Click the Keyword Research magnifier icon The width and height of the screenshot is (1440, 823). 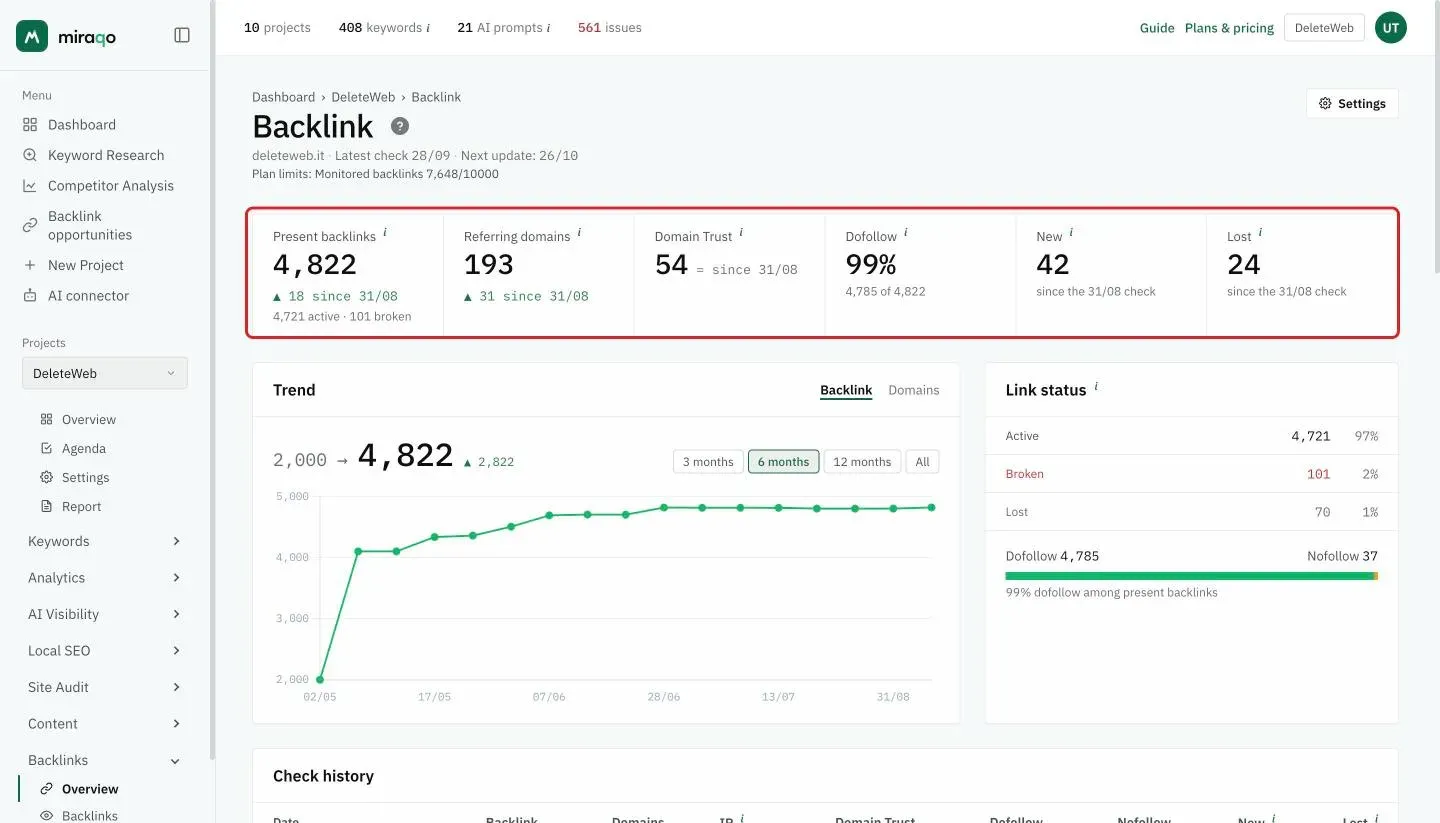(x=30, y=155)
